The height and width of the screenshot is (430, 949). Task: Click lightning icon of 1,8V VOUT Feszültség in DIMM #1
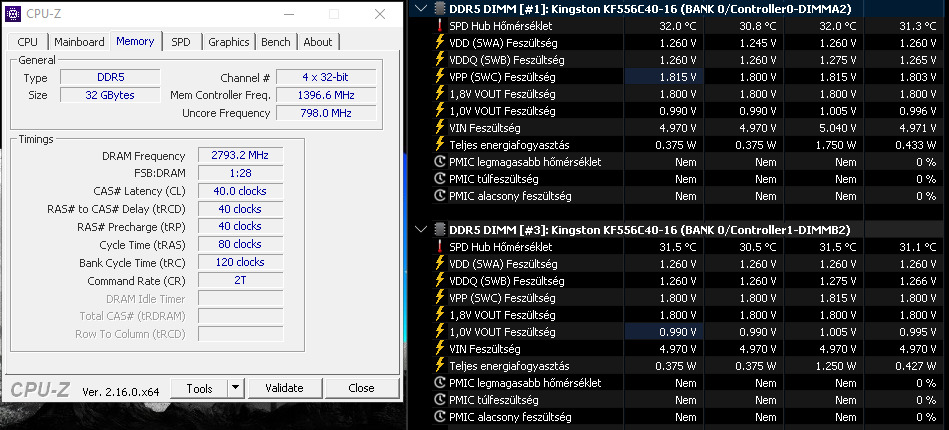440,93
